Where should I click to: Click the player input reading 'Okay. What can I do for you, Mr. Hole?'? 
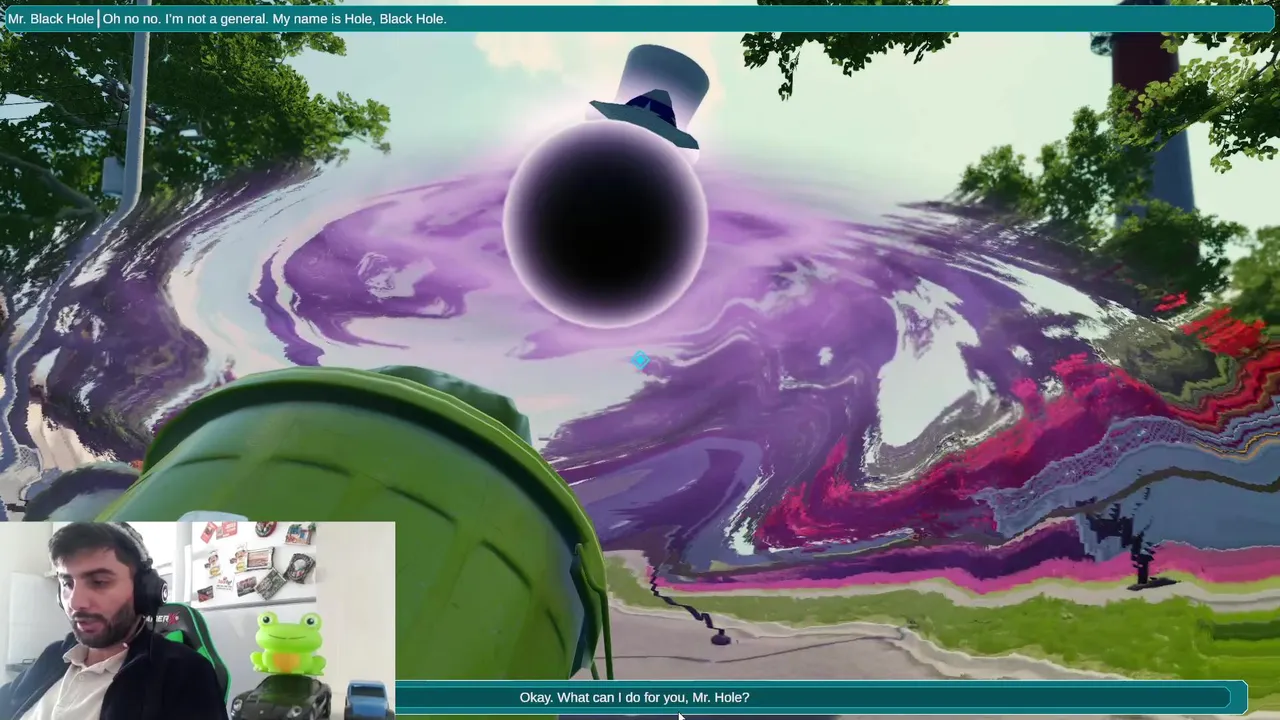(820, 697)
